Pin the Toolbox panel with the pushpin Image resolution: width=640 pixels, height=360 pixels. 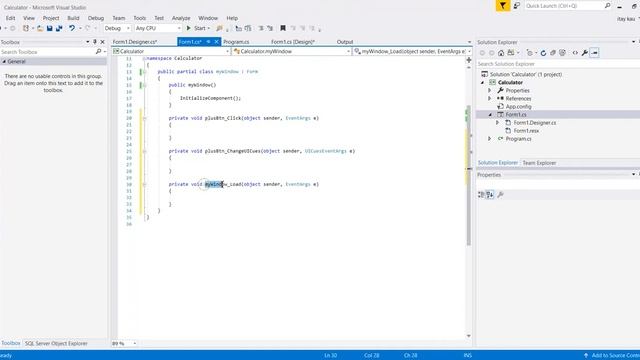(x=95, y=42)
